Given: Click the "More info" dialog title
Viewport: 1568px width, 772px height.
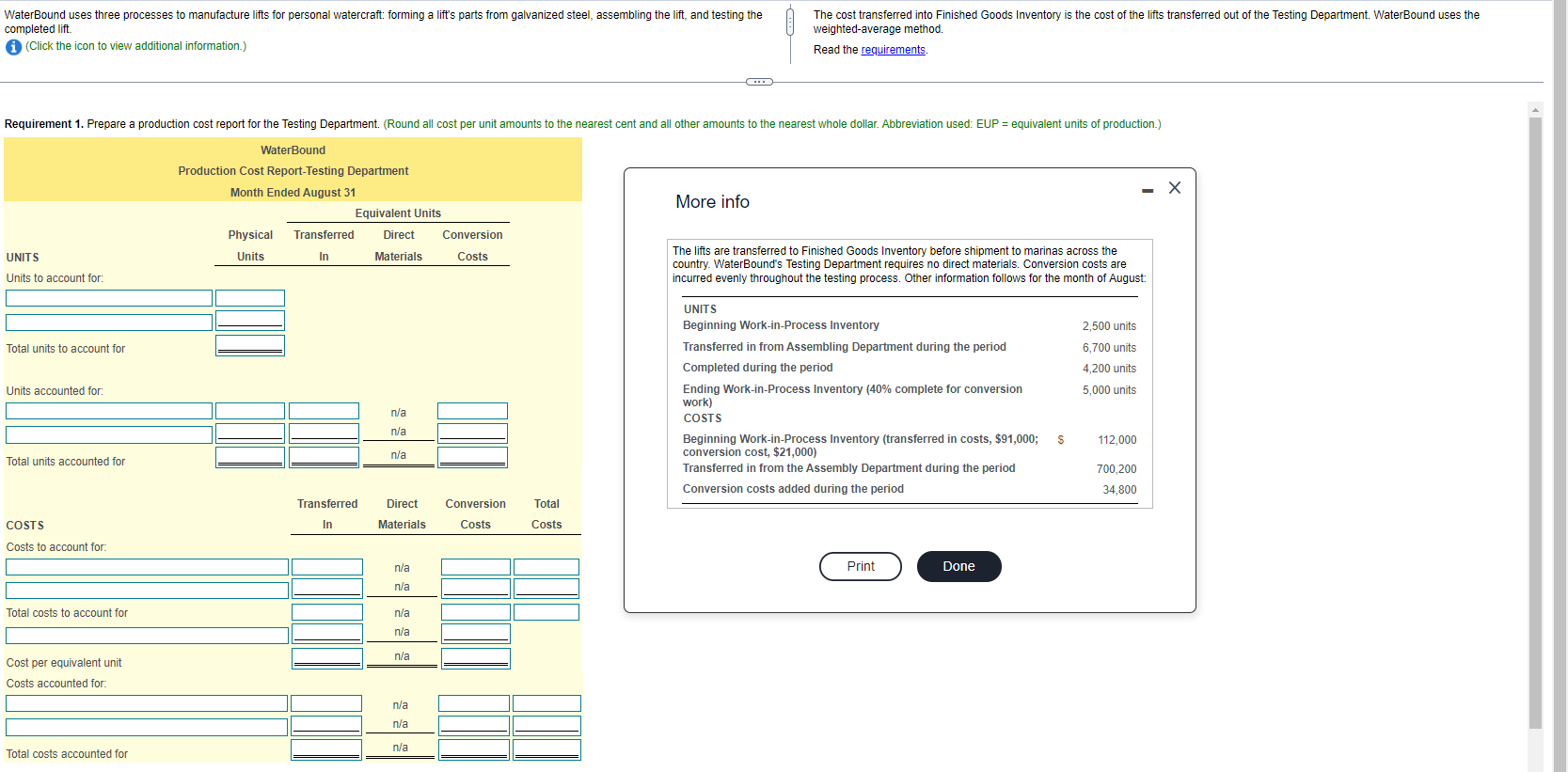Looking at the screenshot, I should tap(713, 202).
